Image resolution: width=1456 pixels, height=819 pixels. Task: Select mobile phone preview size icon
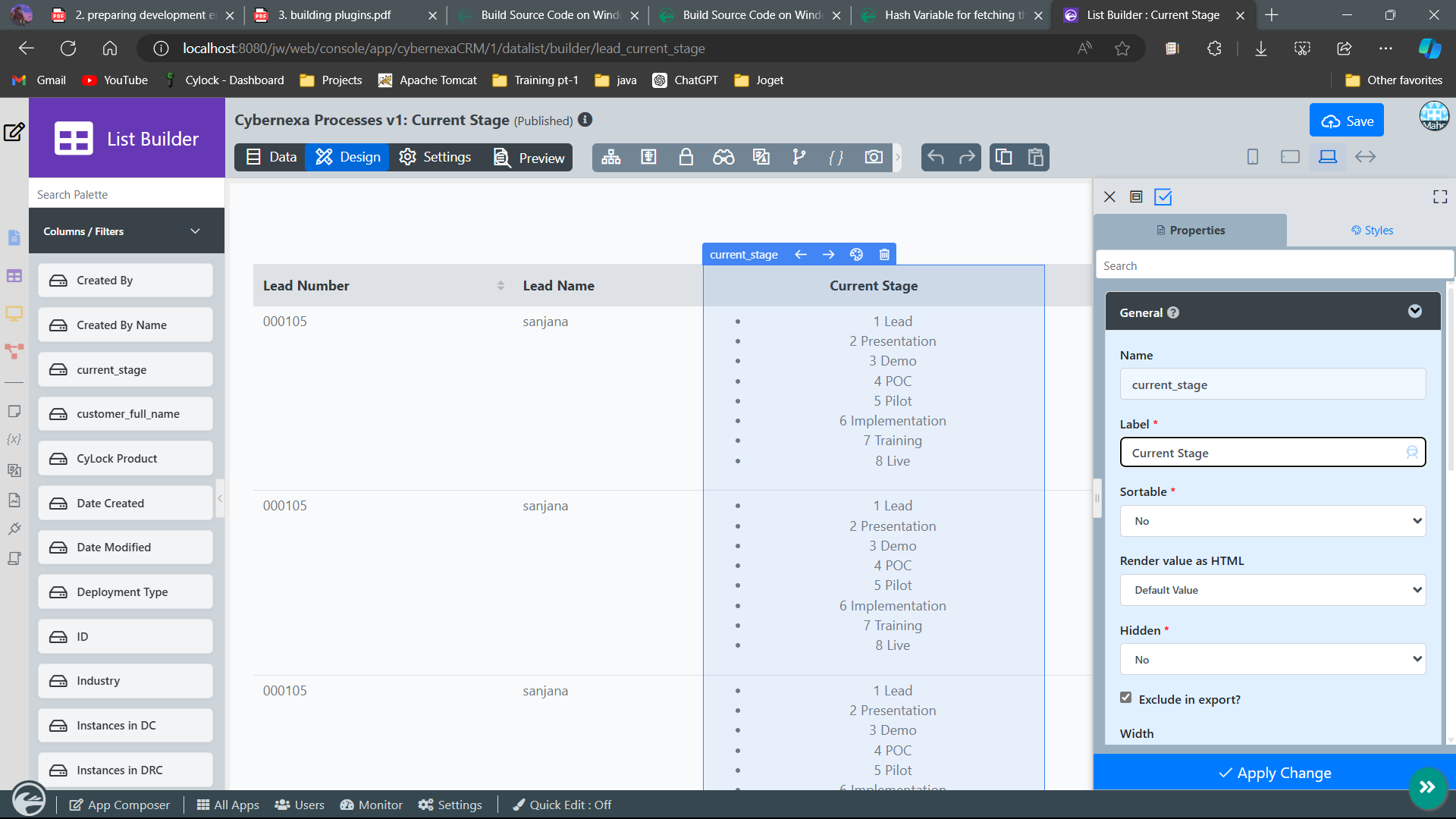[1253, 157]
